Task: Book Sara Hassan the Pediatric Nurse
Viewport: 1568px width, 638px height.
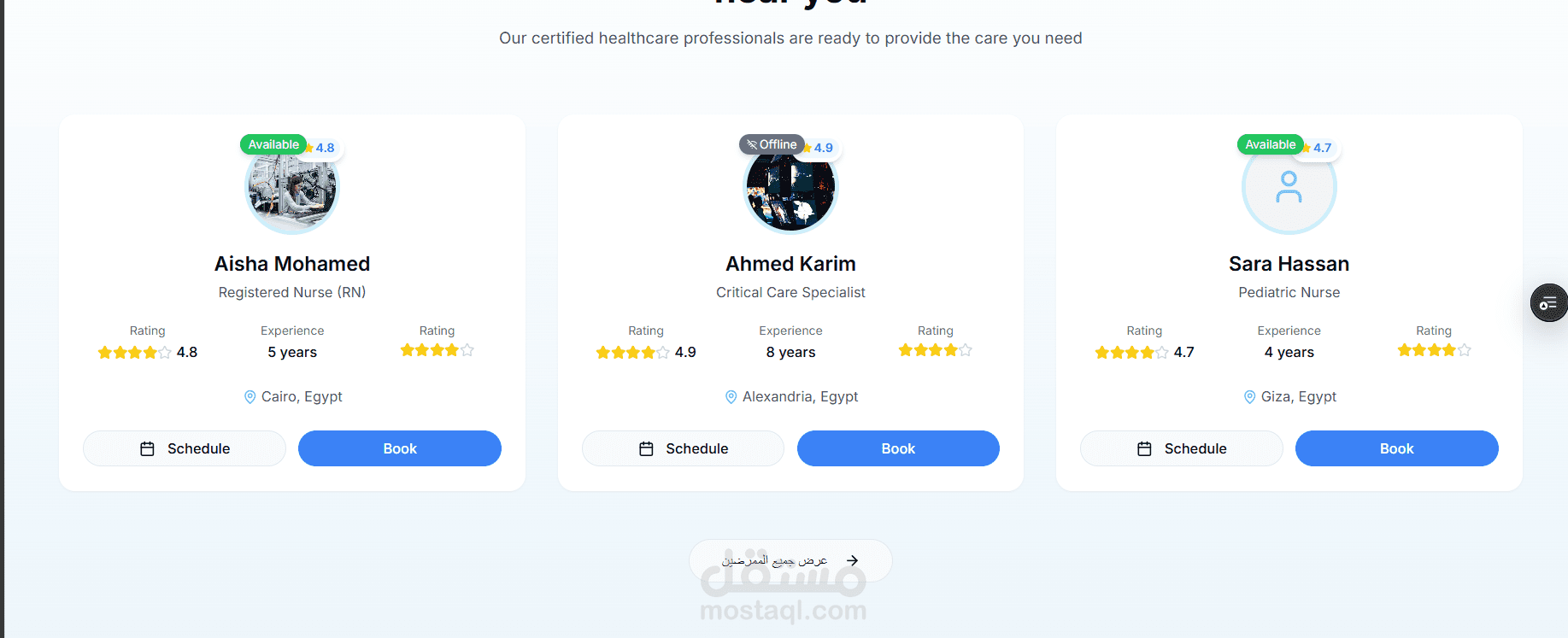Action: 1397,448
